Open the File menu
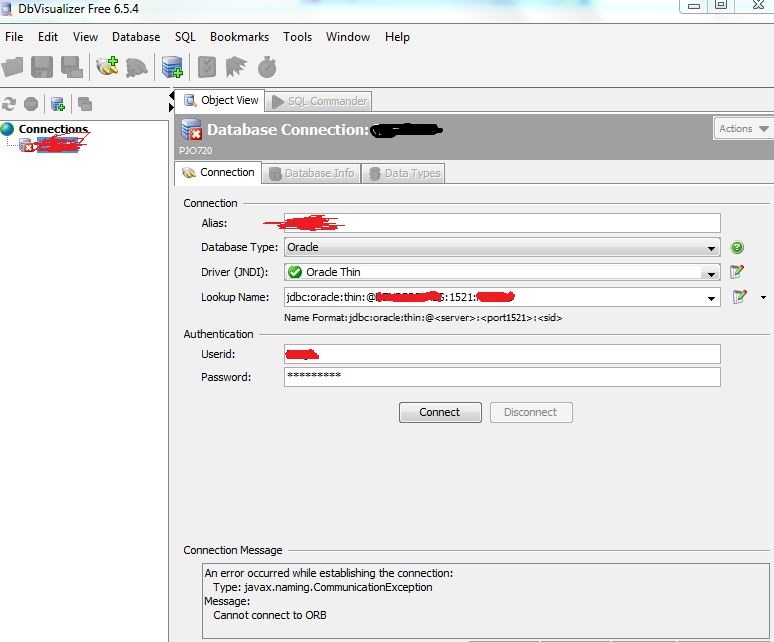Screen dimensions: 774x642 click(14, 37)
